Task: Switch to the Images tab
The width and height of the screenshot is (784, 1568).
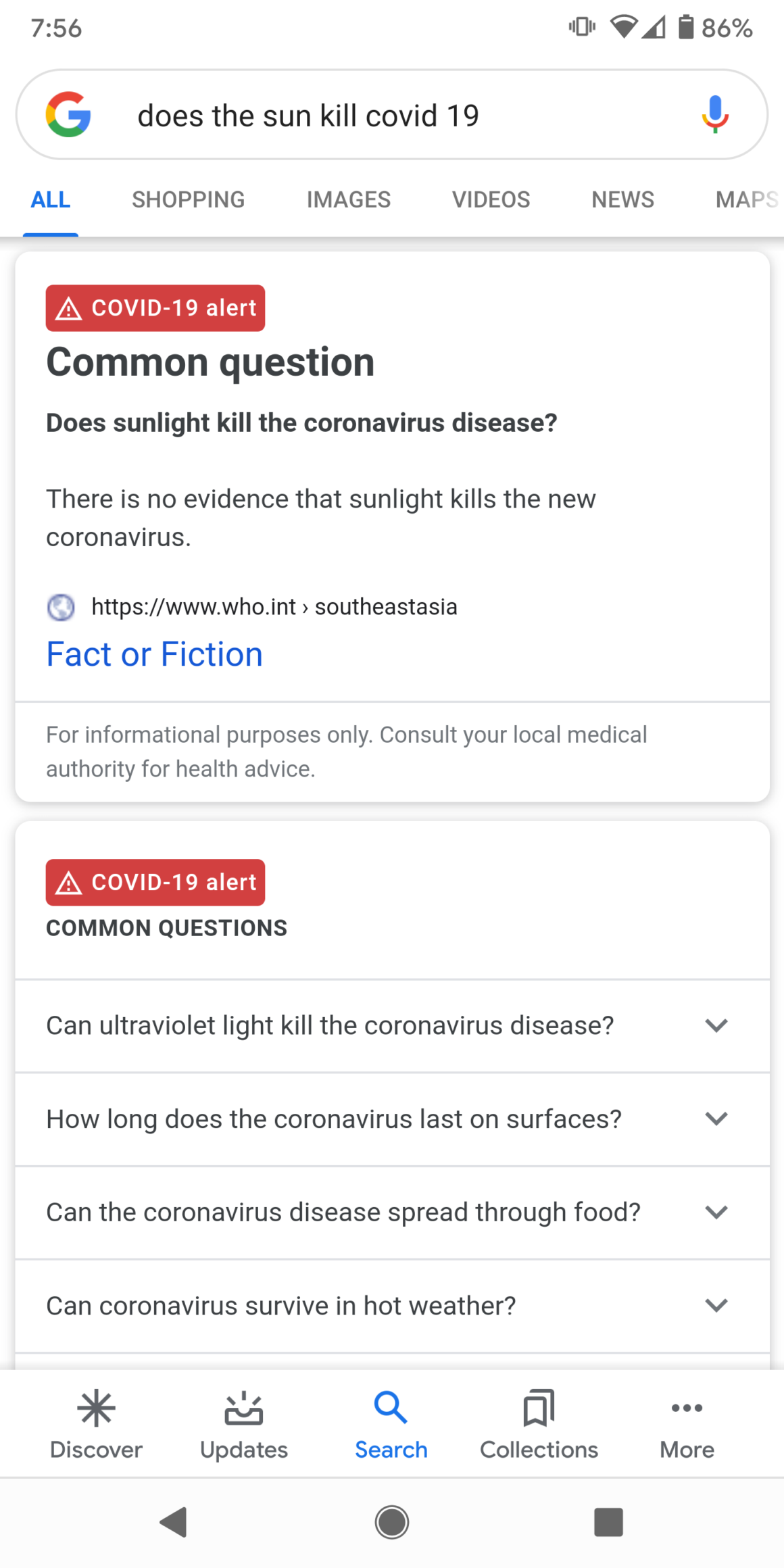Action: point(348,199)
